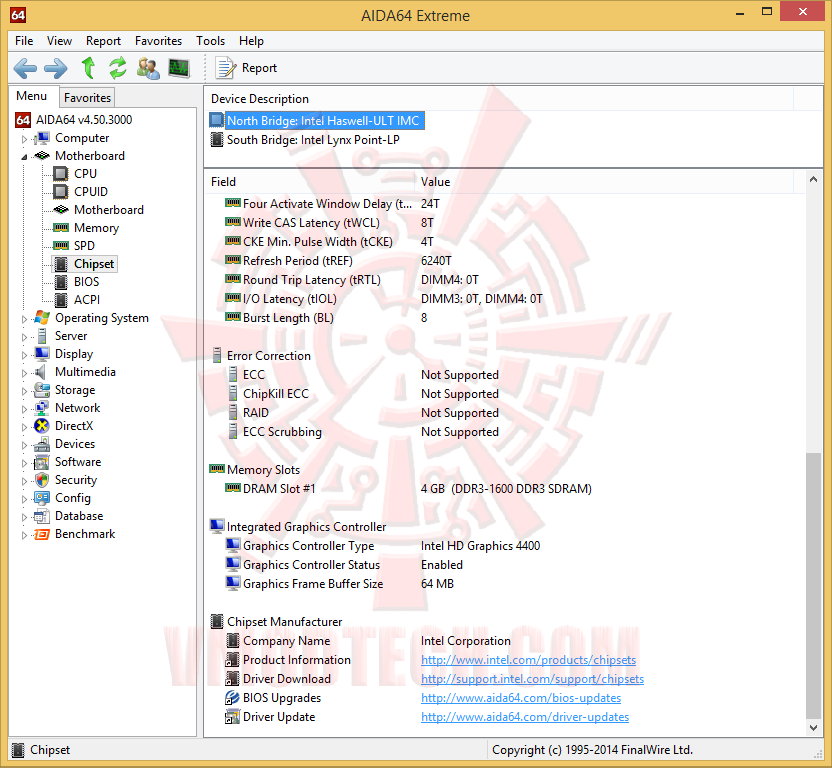Click the Database icon in tree
The image size is (832, 768).
(x=41, y=516)
